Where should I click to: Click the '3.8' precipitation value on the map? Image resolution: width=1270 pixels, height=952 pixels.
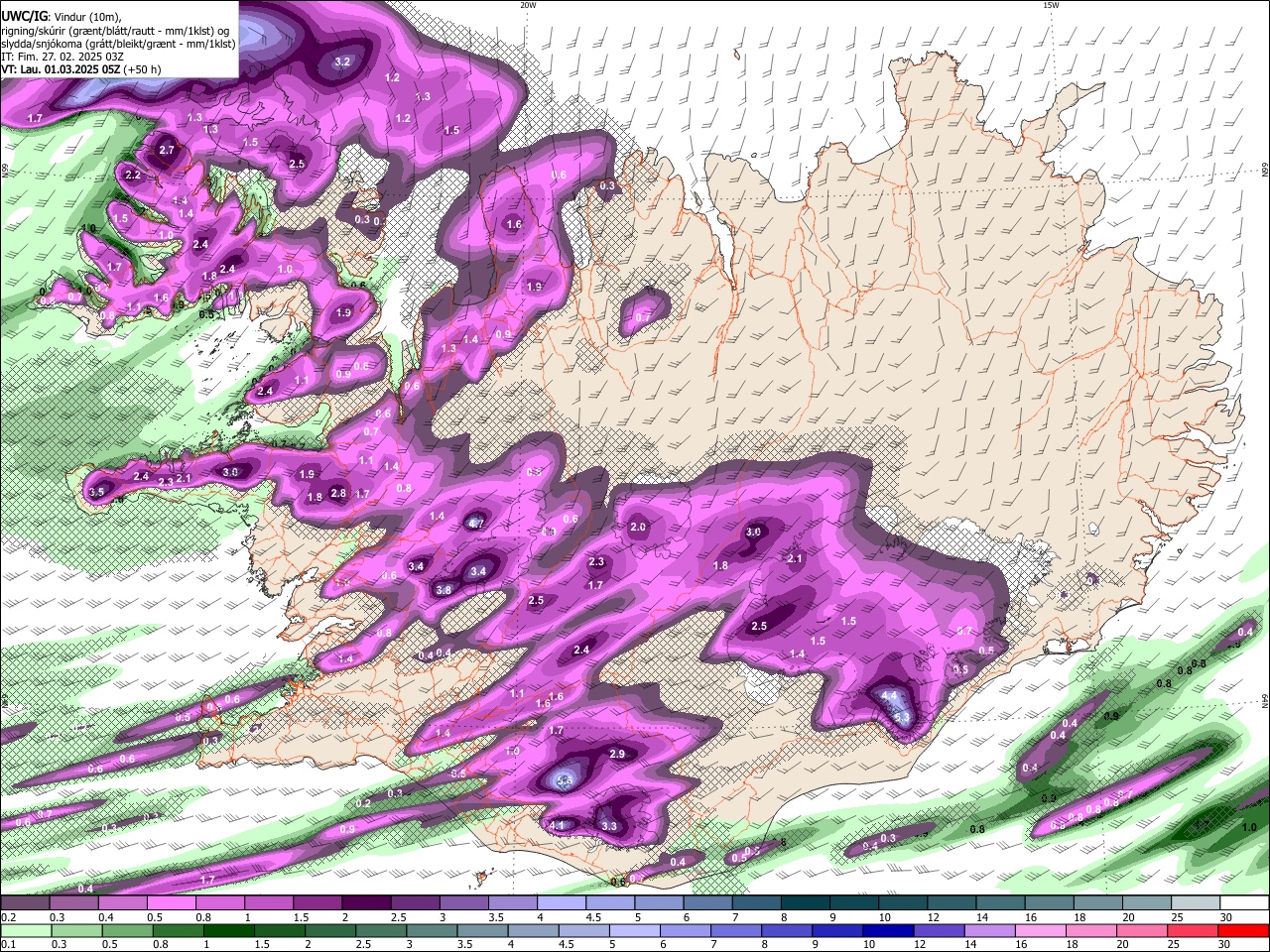click(444, 590)
